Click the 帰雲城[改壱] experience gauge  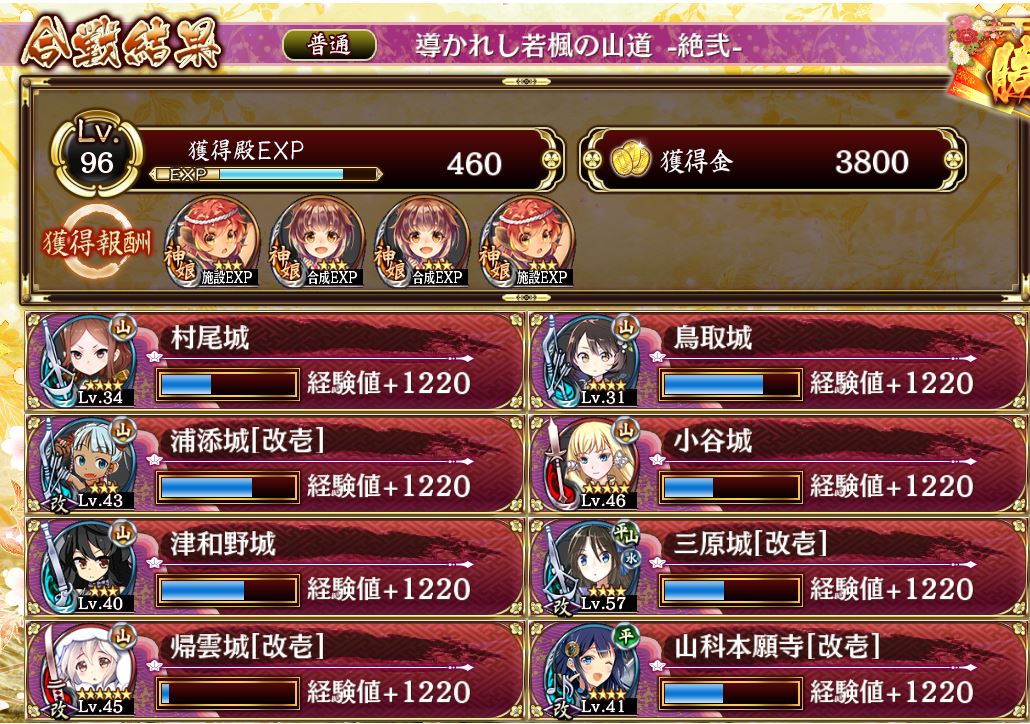click(227, 693)
